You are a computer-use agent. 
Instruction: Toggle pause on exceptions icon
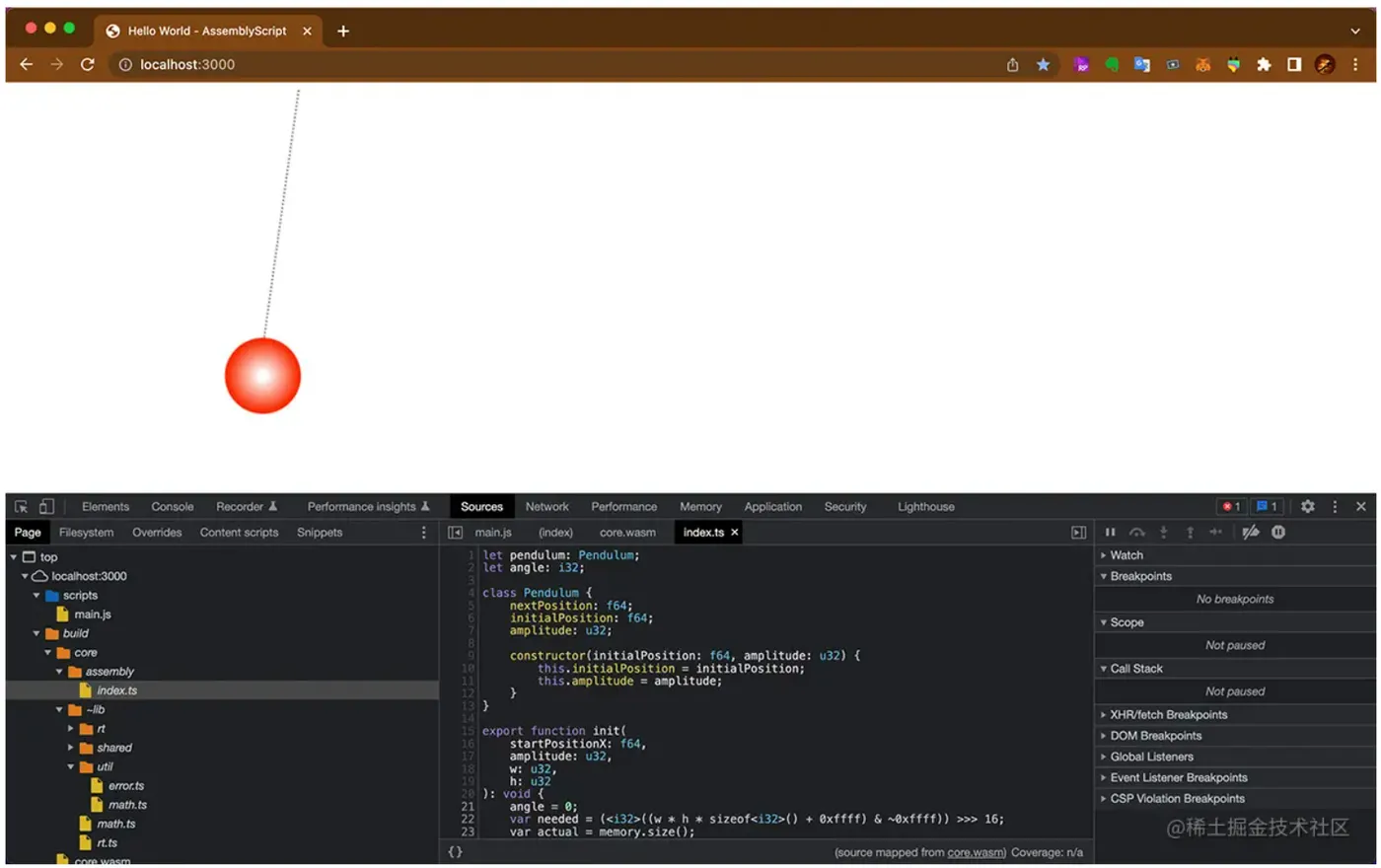1278,532
